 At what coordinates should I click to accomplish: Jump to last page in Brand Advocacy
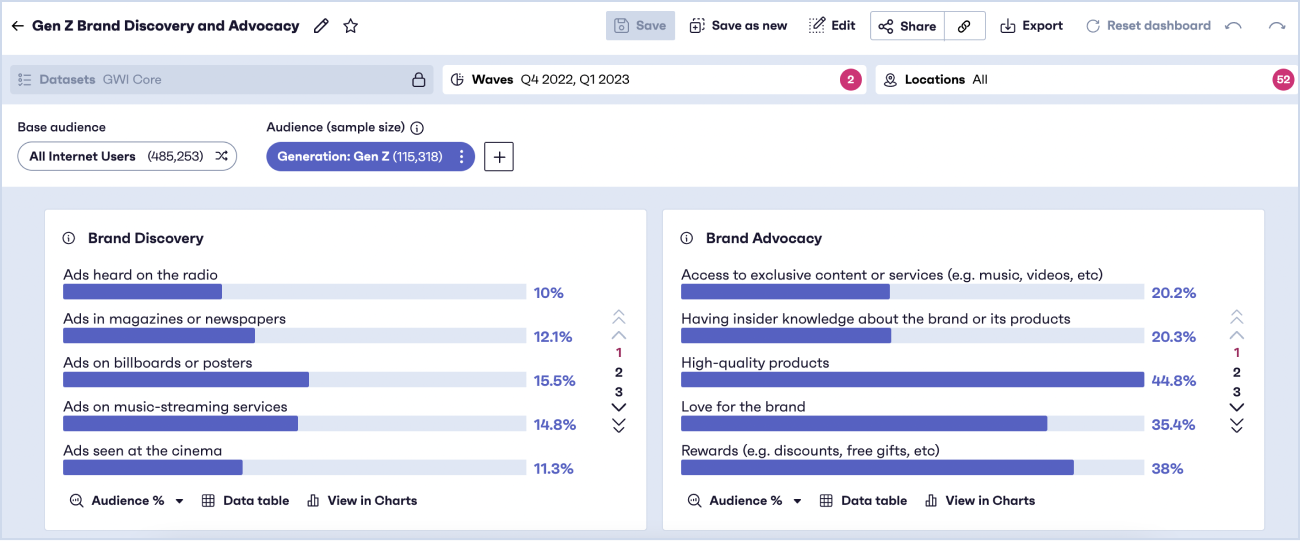tap(1237, 425)
